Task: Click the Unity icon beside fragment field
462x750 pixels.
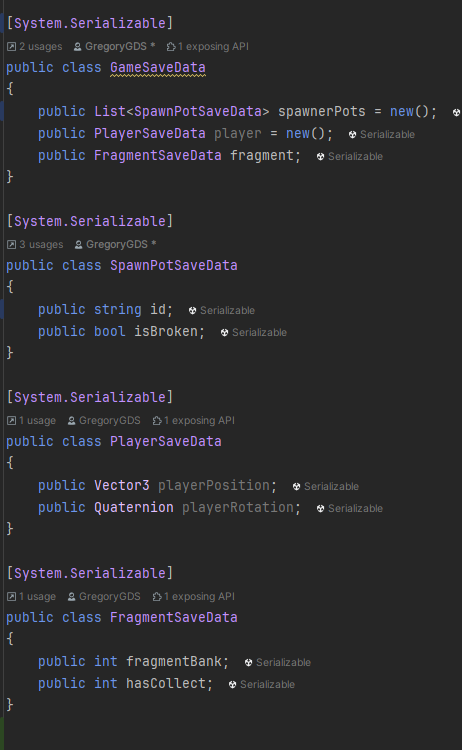Action: point(320,156)
